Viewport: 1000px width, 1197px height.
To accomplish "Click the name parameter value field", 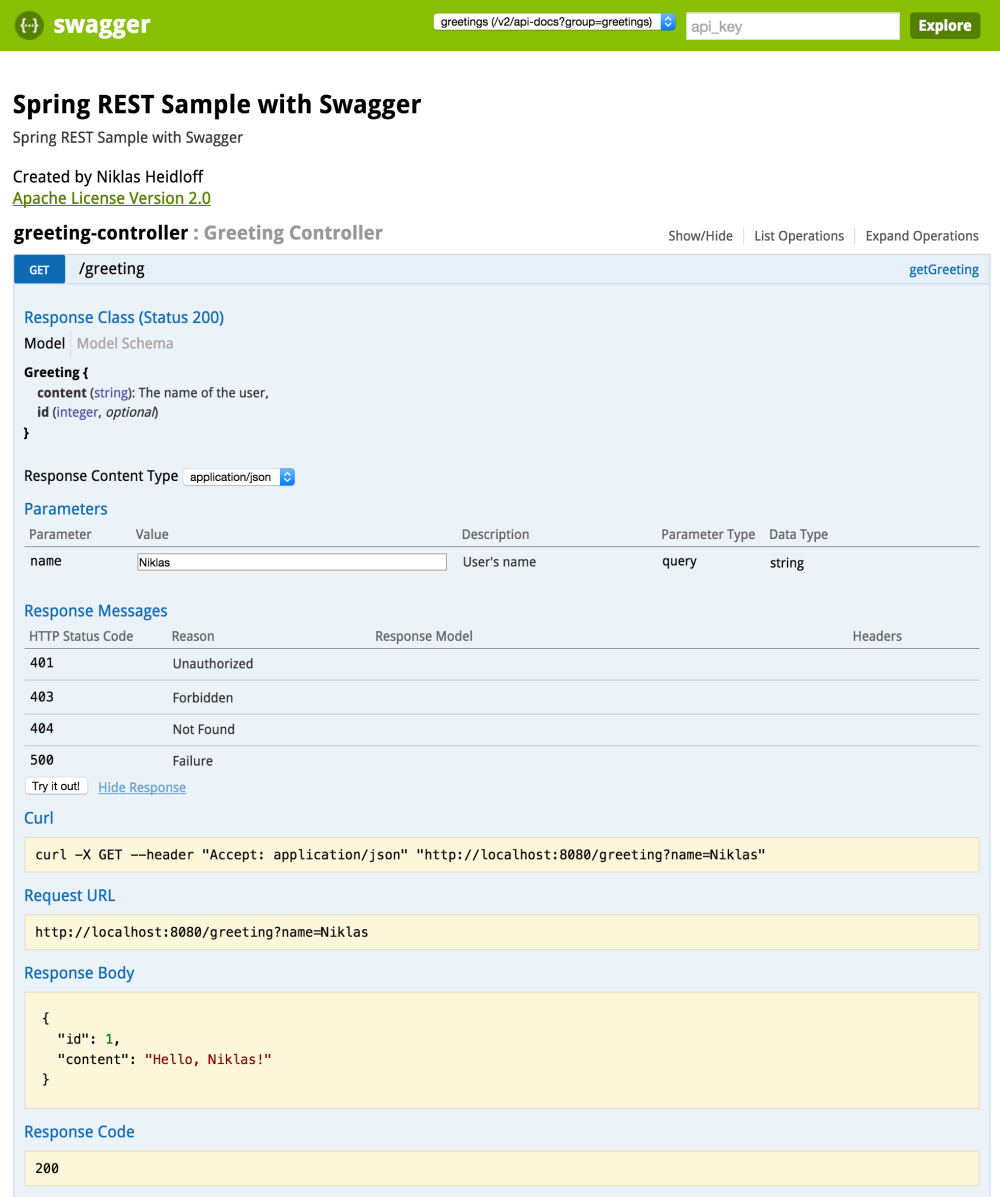I will 292,562.
